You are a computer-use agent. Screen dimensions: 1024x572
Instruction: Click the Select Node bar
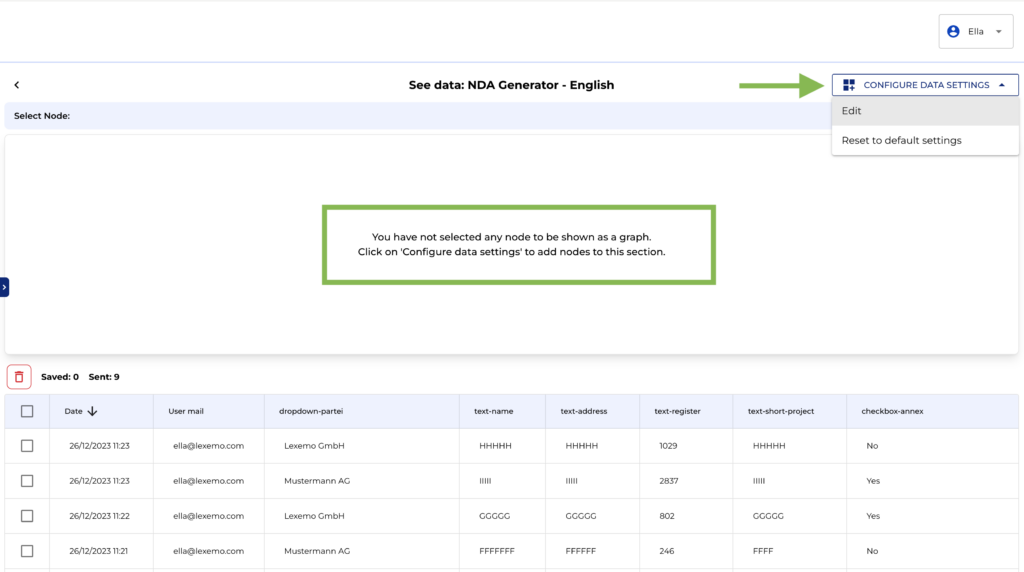click(x=400, y=116)
